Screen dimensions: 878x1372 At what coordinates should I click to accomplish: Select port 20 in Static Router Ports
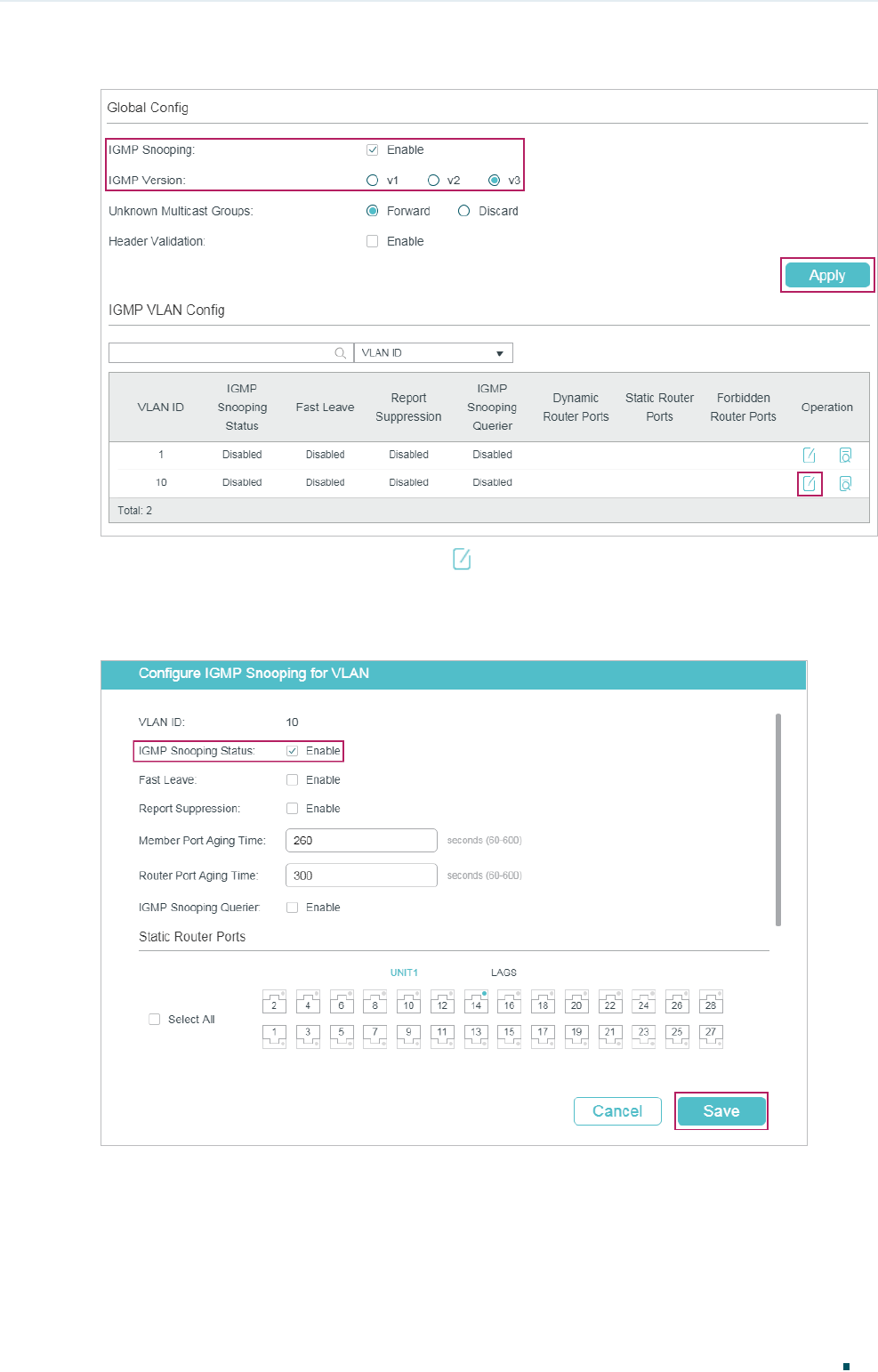(x=576, y=1002)
